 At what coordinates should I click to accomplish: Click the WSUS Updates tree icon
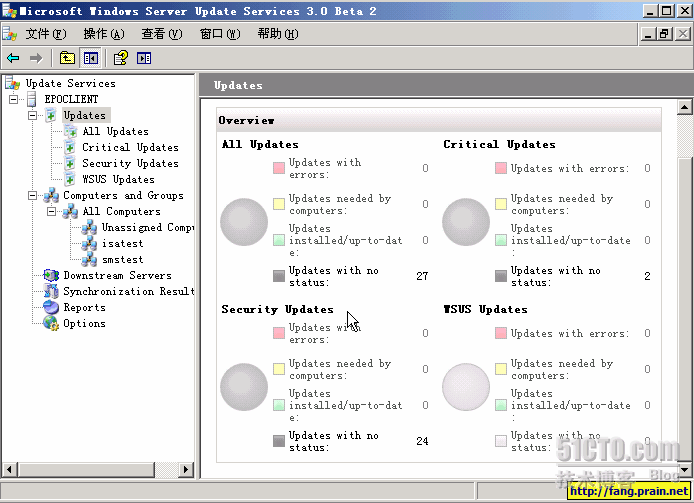pos(70,179)
